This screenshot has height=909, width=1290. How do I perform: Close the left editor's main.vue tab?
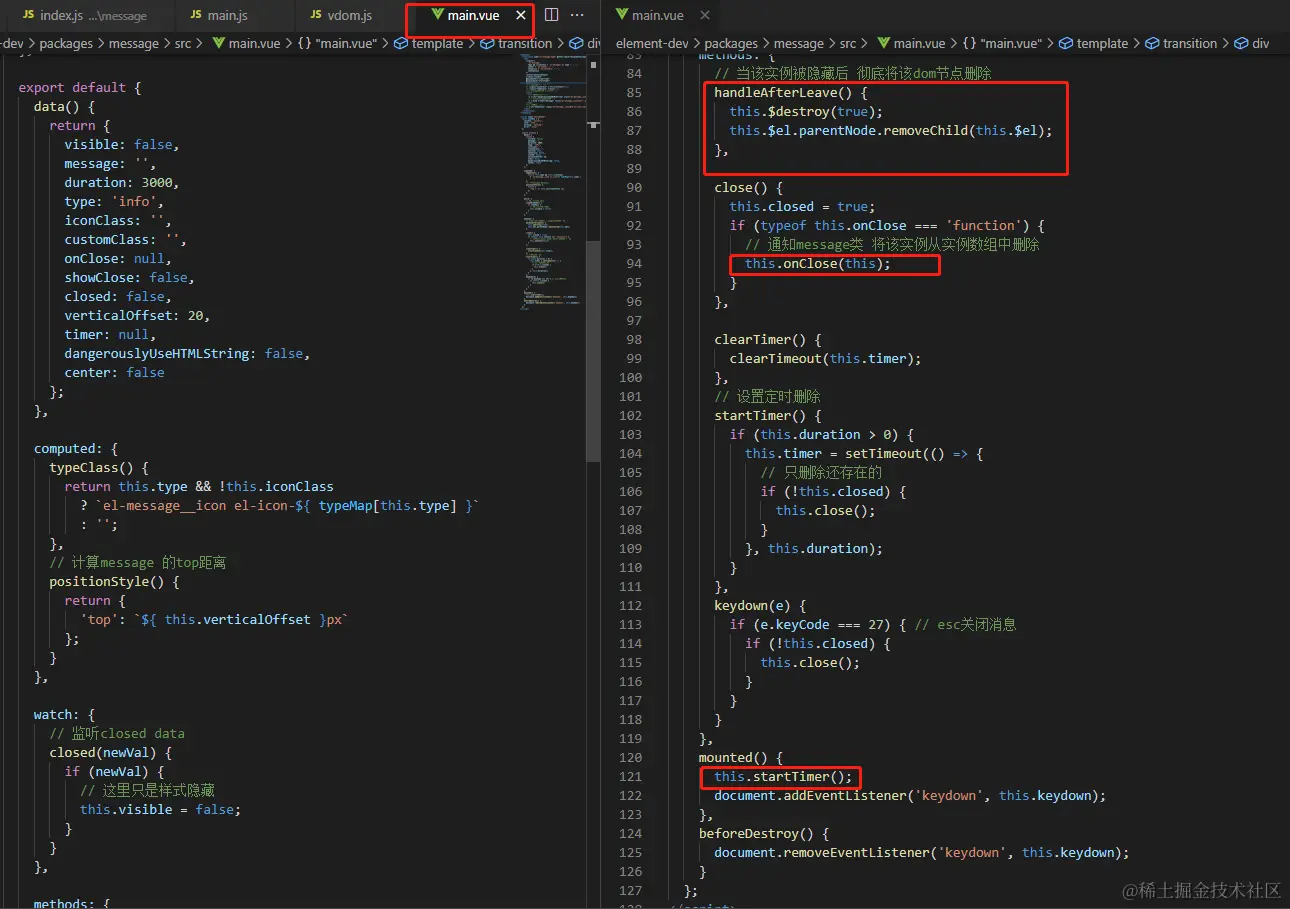520,16
